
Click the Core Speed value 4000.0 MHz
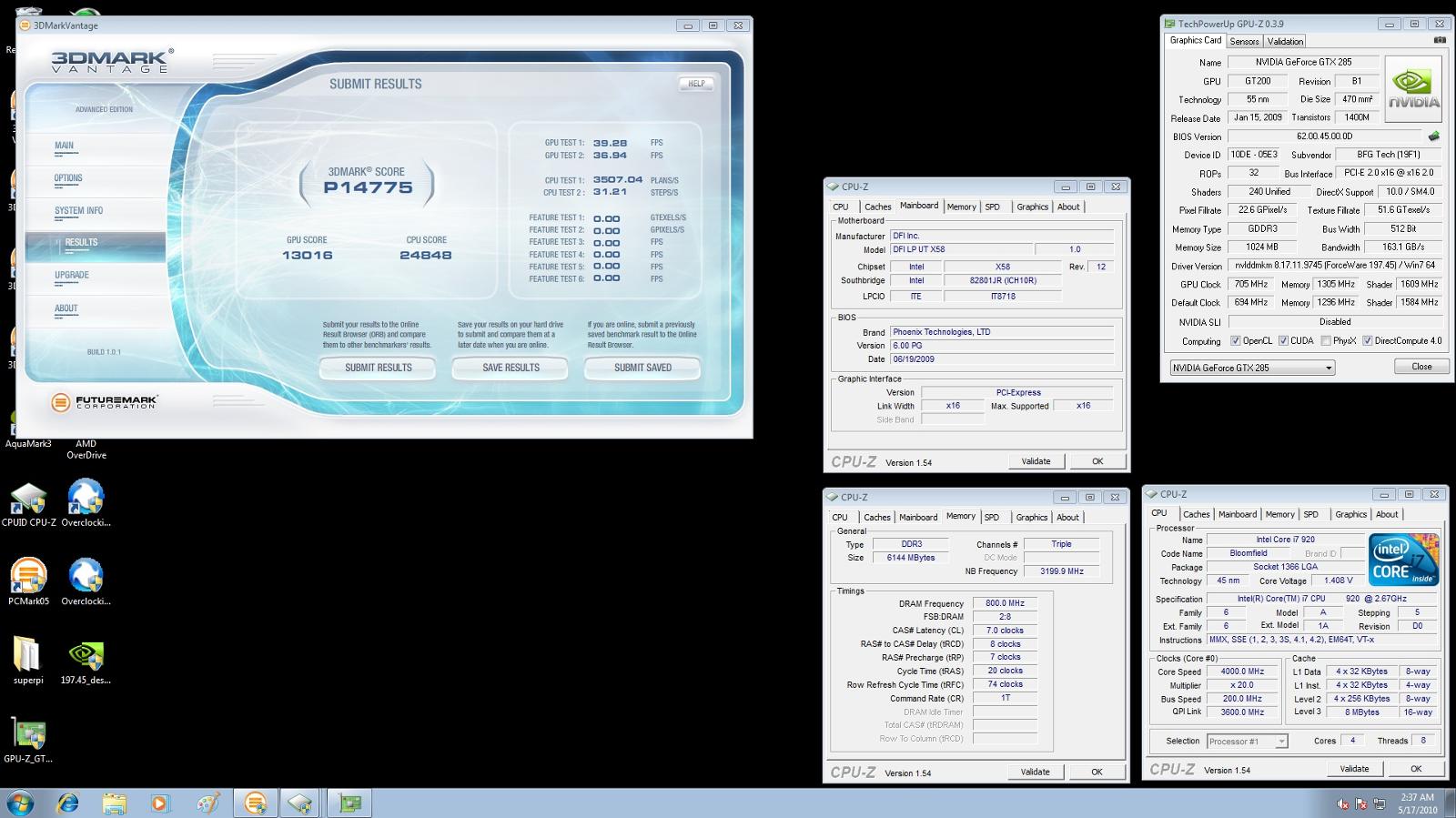click(x=1242, y=672)
